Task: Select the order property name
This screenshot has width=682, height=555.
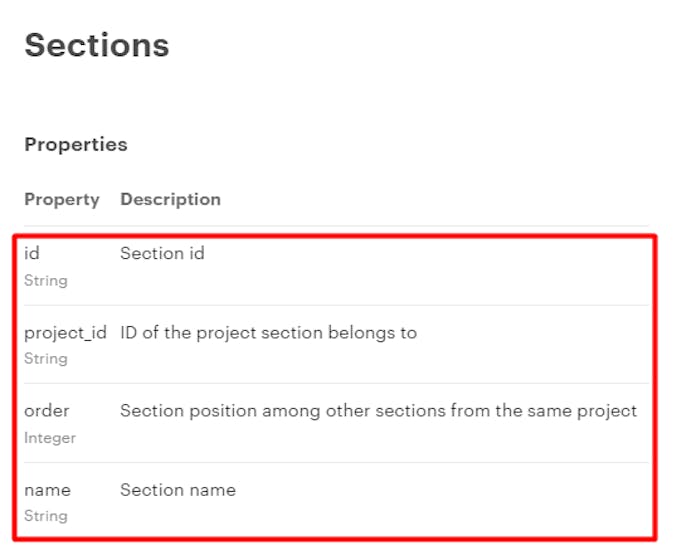Action: [x=47, y=411]
